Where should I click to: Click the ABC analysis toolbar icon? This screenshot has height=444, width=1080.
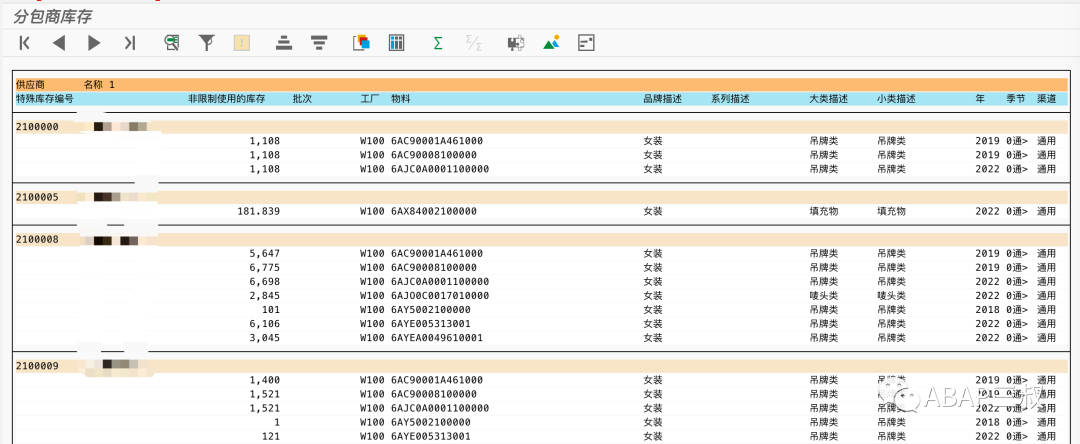tap(586, 43)
